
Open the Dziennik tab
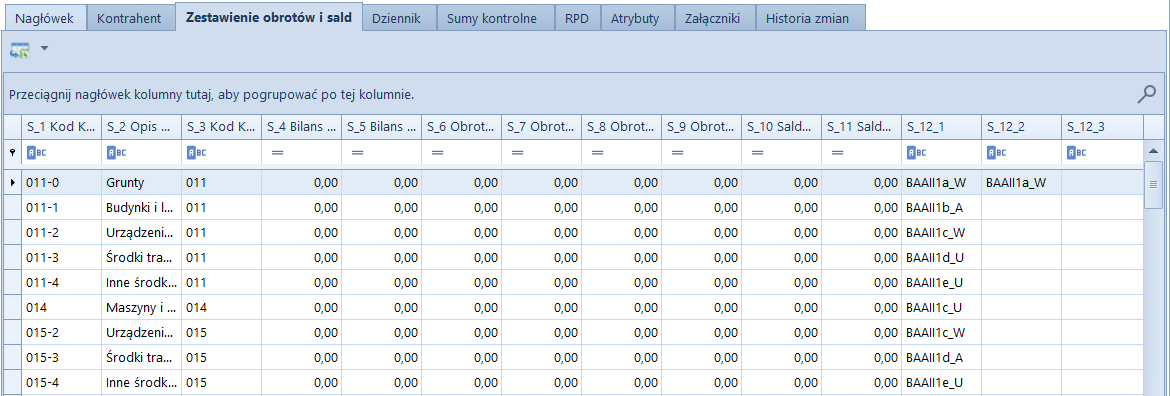[x=400, y=19]
